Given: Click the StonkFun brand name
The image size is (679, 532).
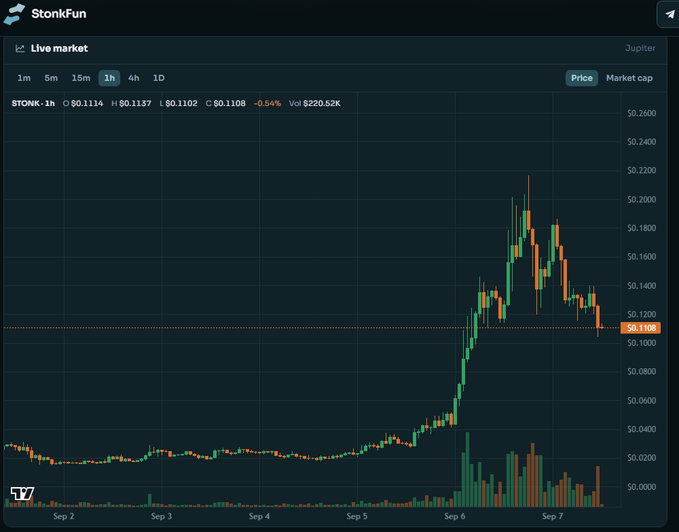Looking at the screenshot, I should 59,14.
